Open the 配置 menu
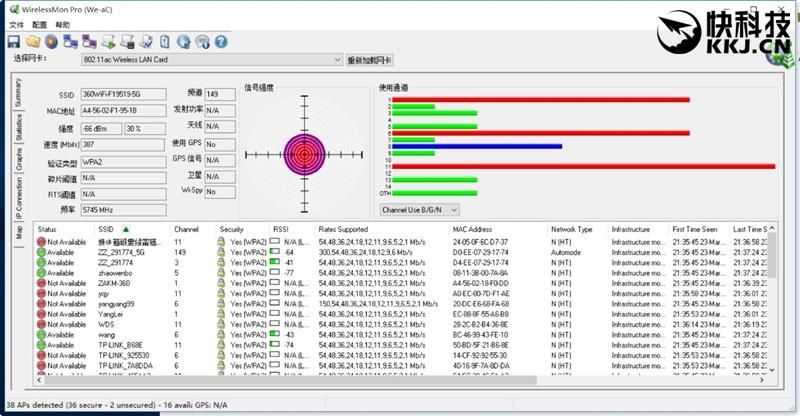Viewport: 800px width, 416px height. [x=39, y=25]
